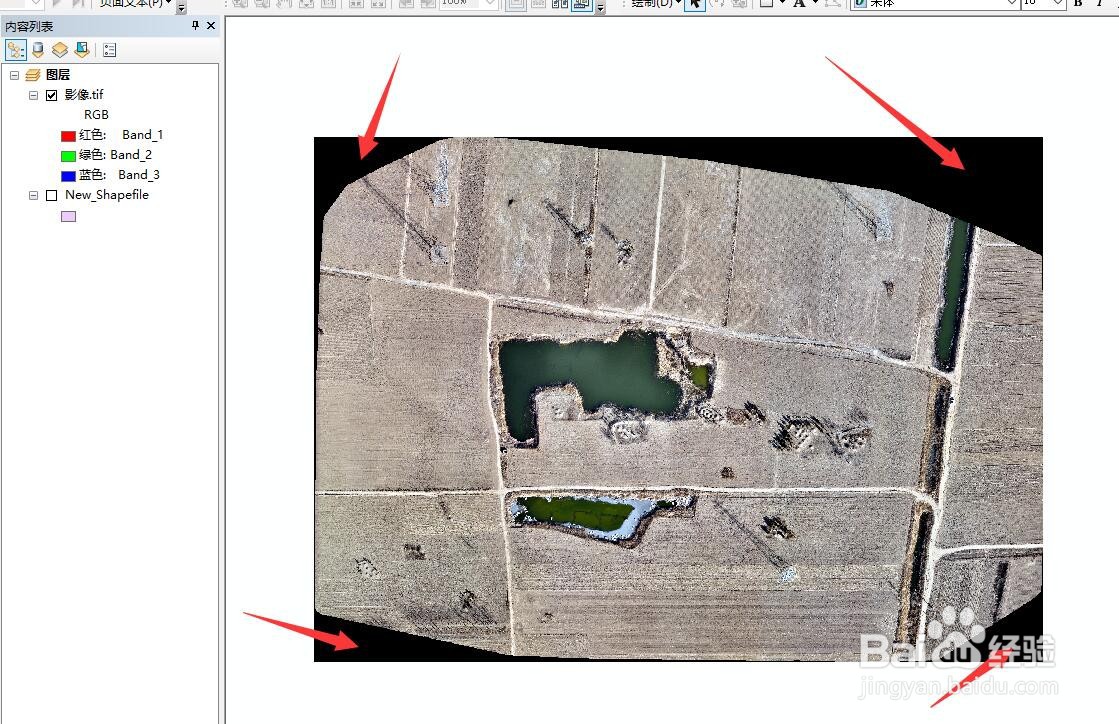Screen dimensions: 1119x724
Task: Click red channel swatch for Band_1
Action: pyautogui.click(x=69, y=136)
